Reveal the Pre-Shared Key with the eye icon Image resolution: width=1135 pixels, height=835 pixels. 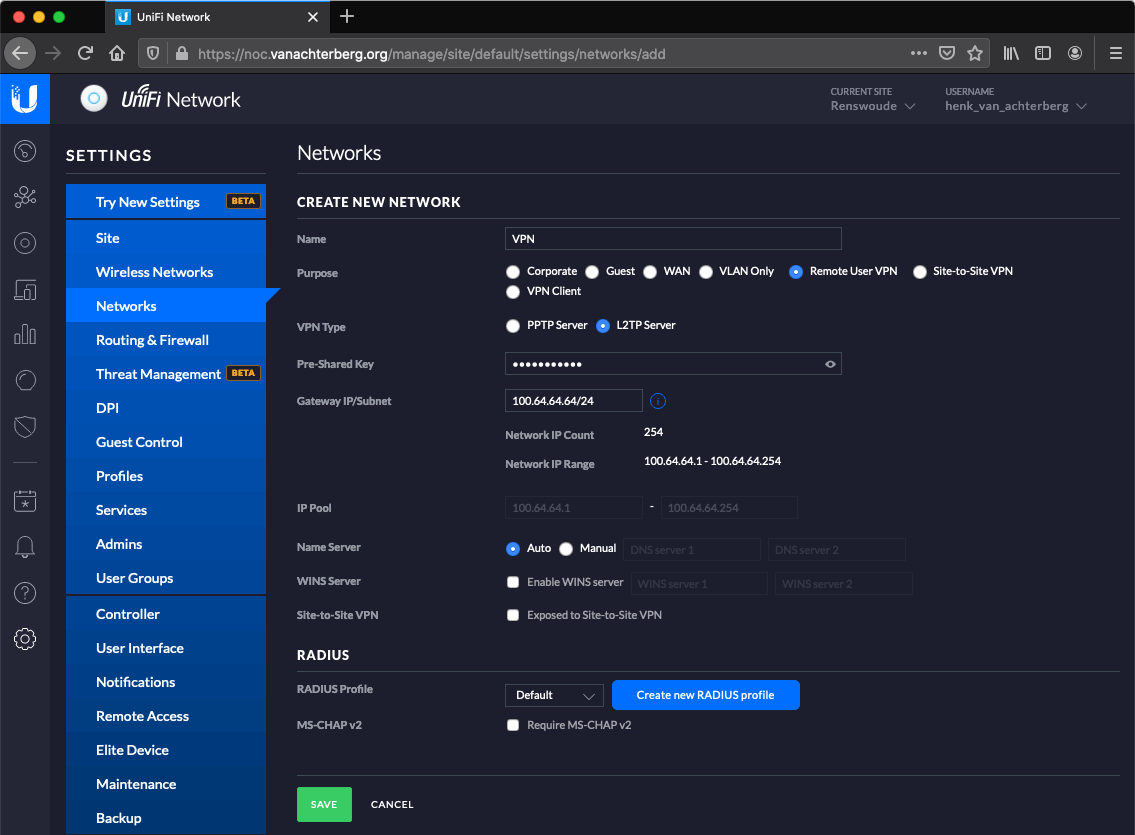pyautogui.click(x=830, y=364)
